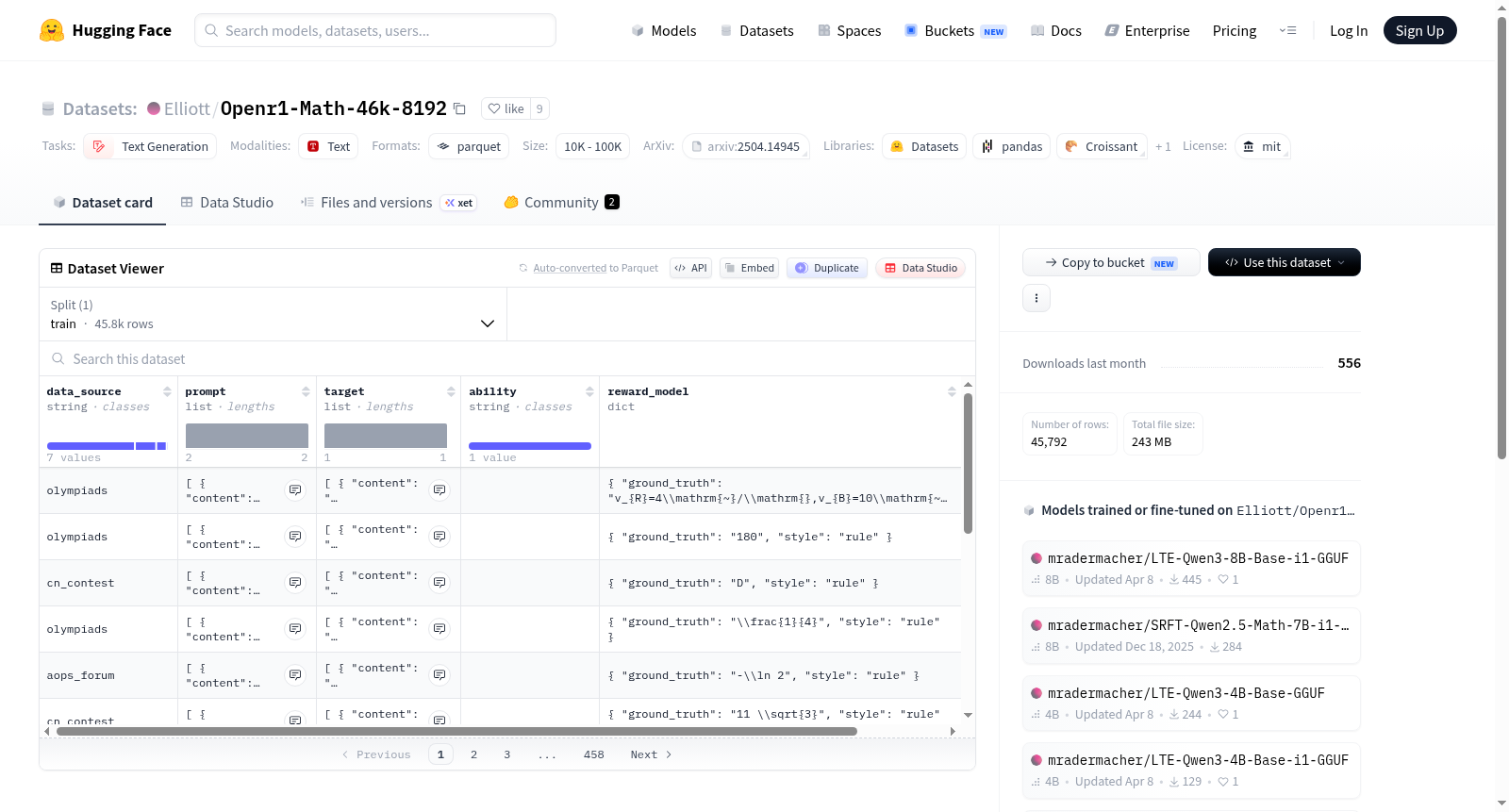This screenshot has height=812, width=1509.
Task: Open Datasets in the top navigation
Action: (756, 30)
